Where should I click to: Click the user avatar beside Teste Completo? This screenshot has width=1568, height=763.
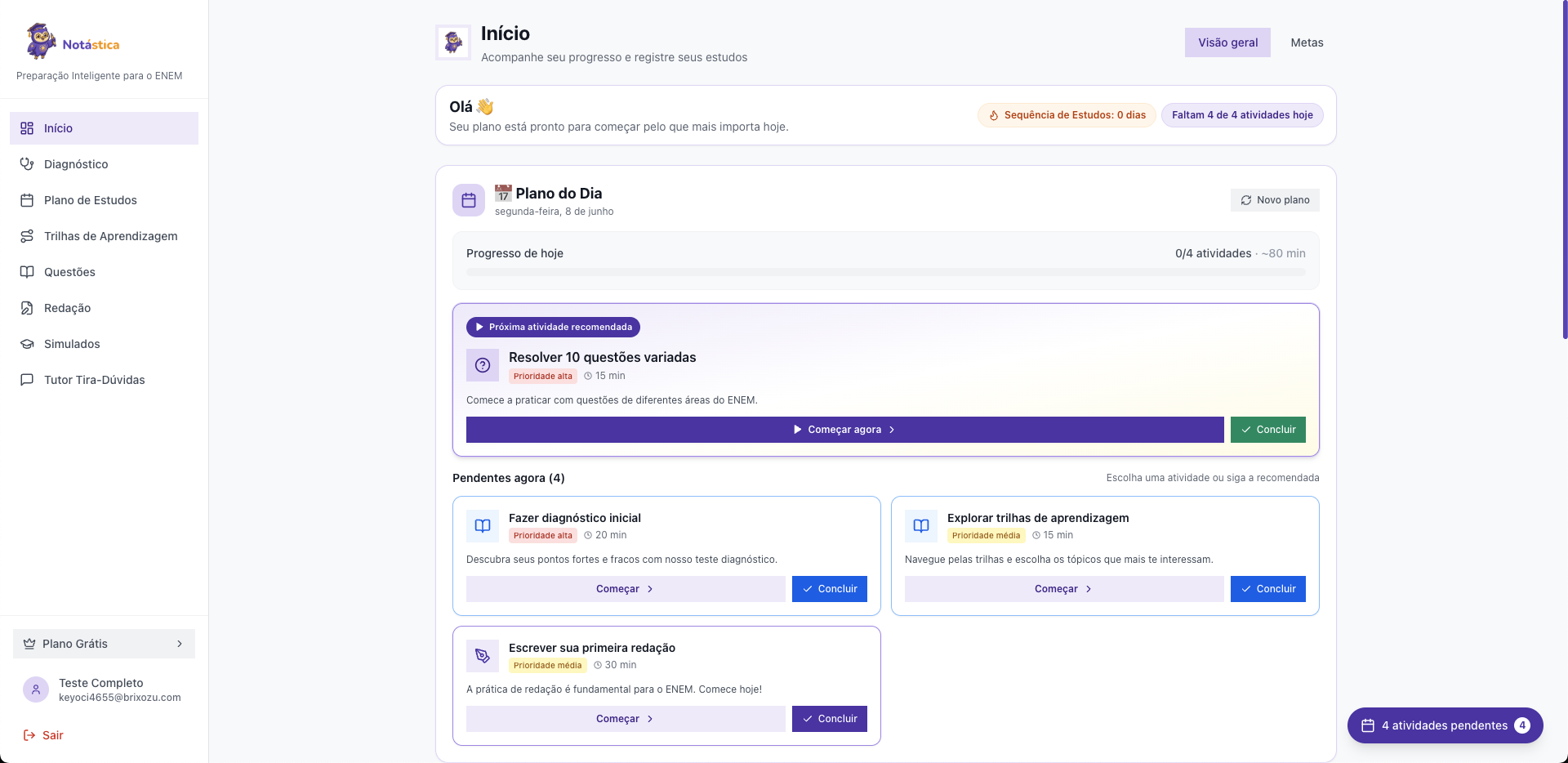pyautogui.click(x=36, y=689)
